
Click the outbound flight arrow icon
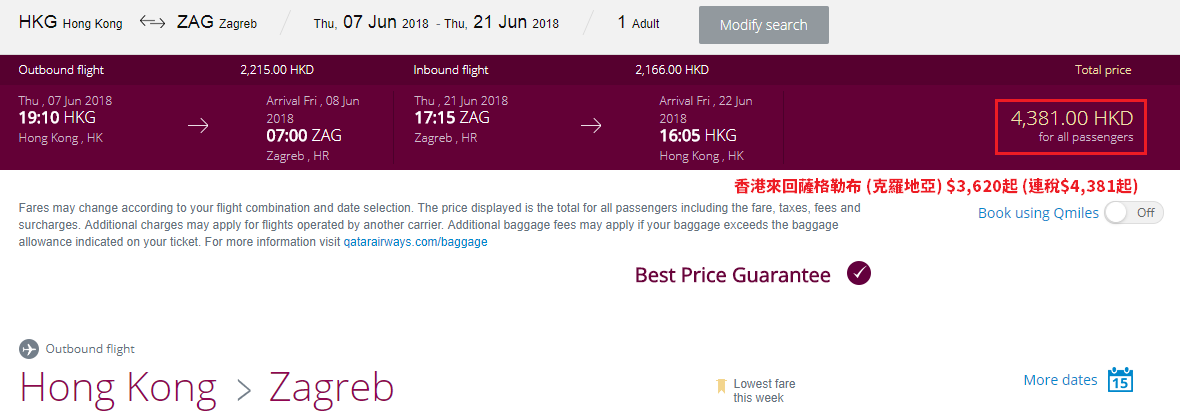click(198, 126)
